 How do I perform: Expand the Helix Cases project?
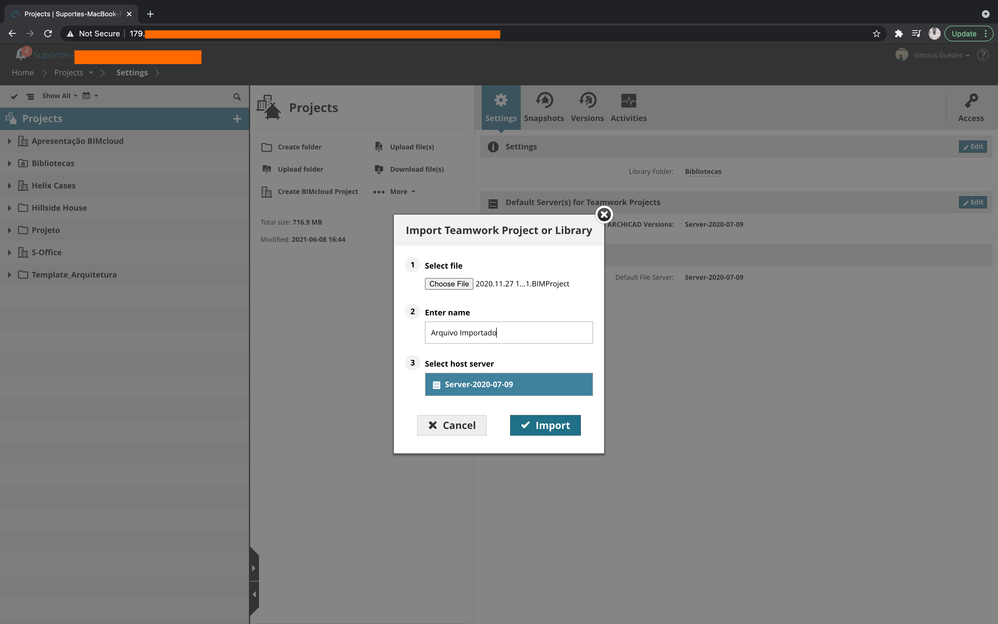pyautogui.click(x=10, y=186)
